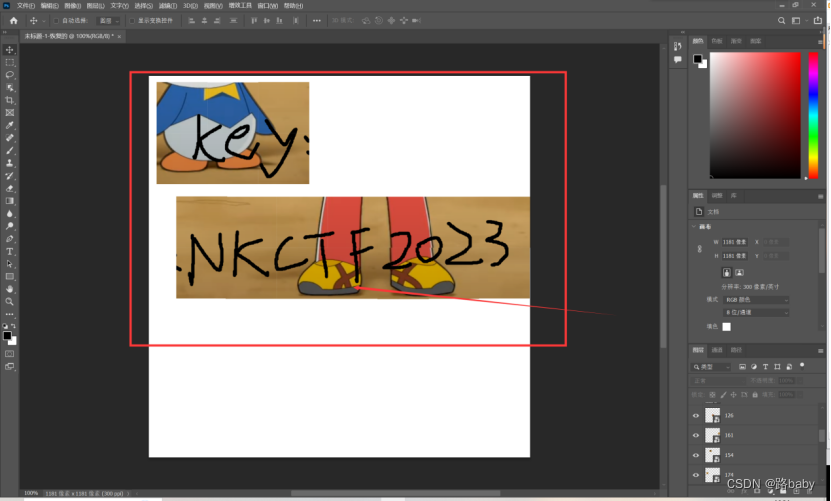The width and height of the screenshot is (831, 501).
Task: Click the Home icon in options bar
Action: (14, 21)
